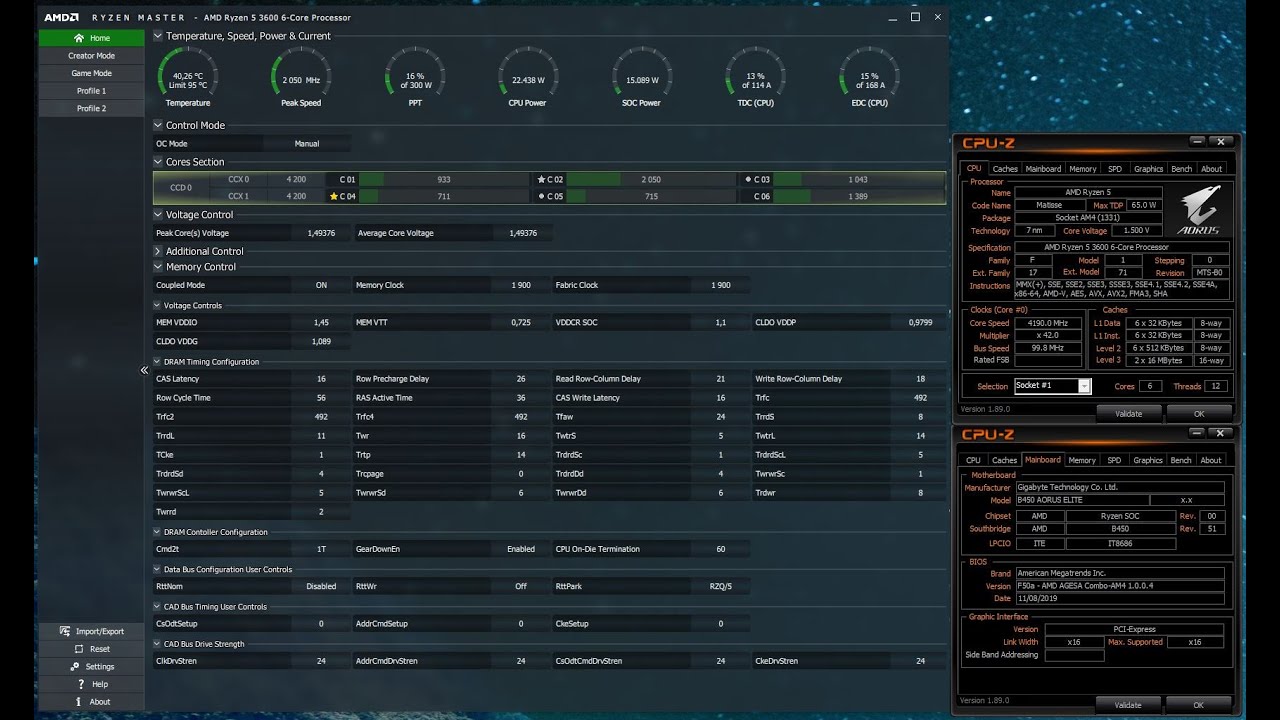Viewport: 1280px width, 720px height.
Task: Toggle the Coupled Mode ON value
Action: [321, 285]
